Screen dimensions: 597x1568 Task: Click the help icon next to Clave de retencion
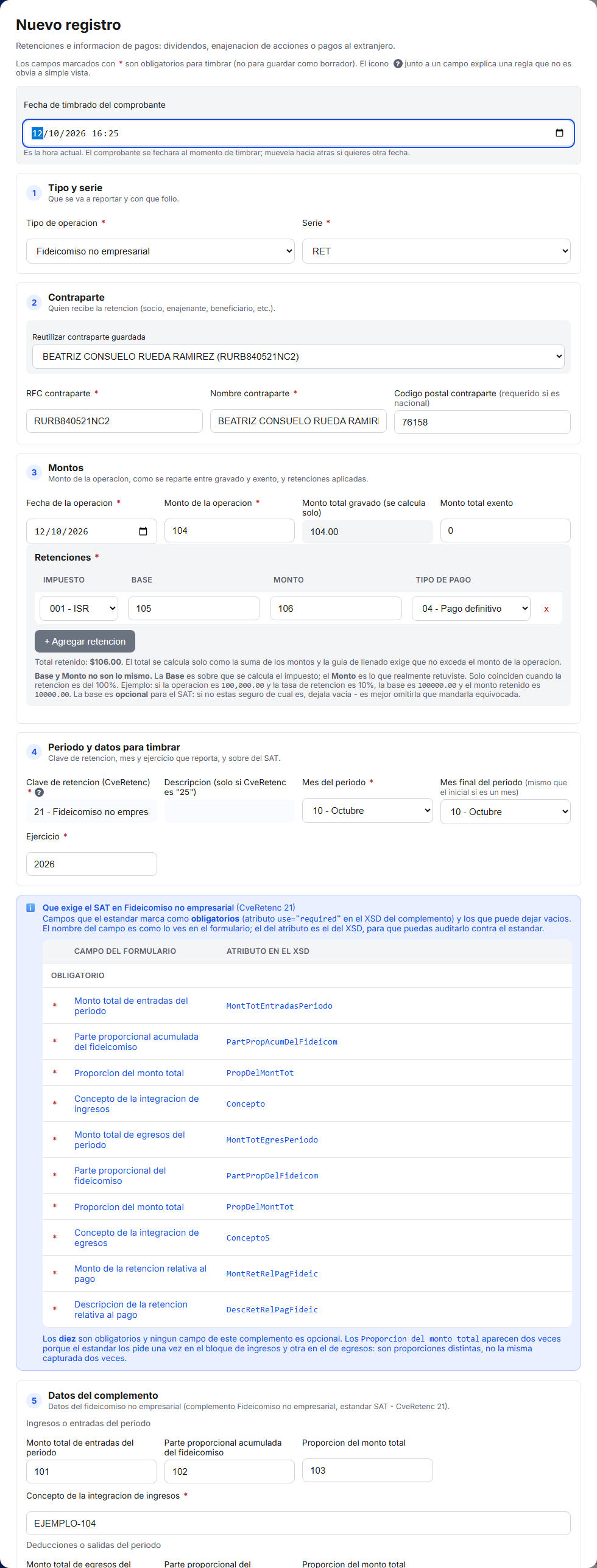(40, 793)
